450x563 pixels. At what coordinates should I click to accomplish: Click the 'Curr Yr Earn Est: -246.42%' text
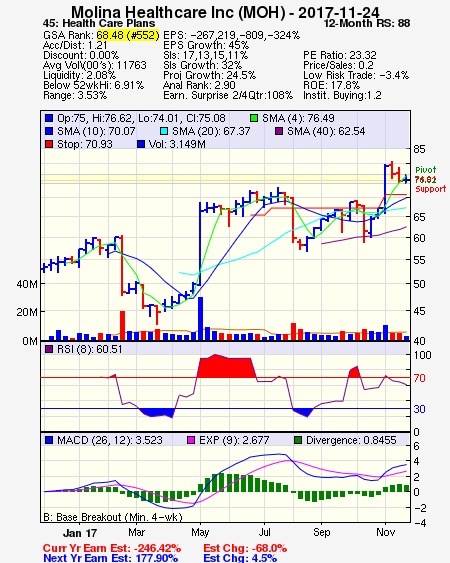[112, 549]
